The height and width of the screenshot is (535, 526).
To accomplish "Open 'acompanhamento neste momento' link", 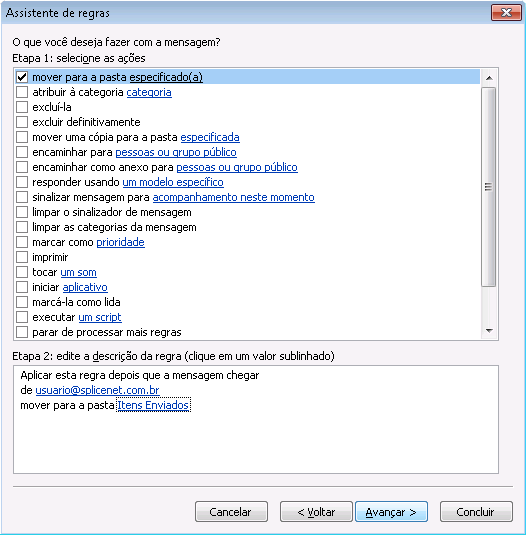I will 234,197.
